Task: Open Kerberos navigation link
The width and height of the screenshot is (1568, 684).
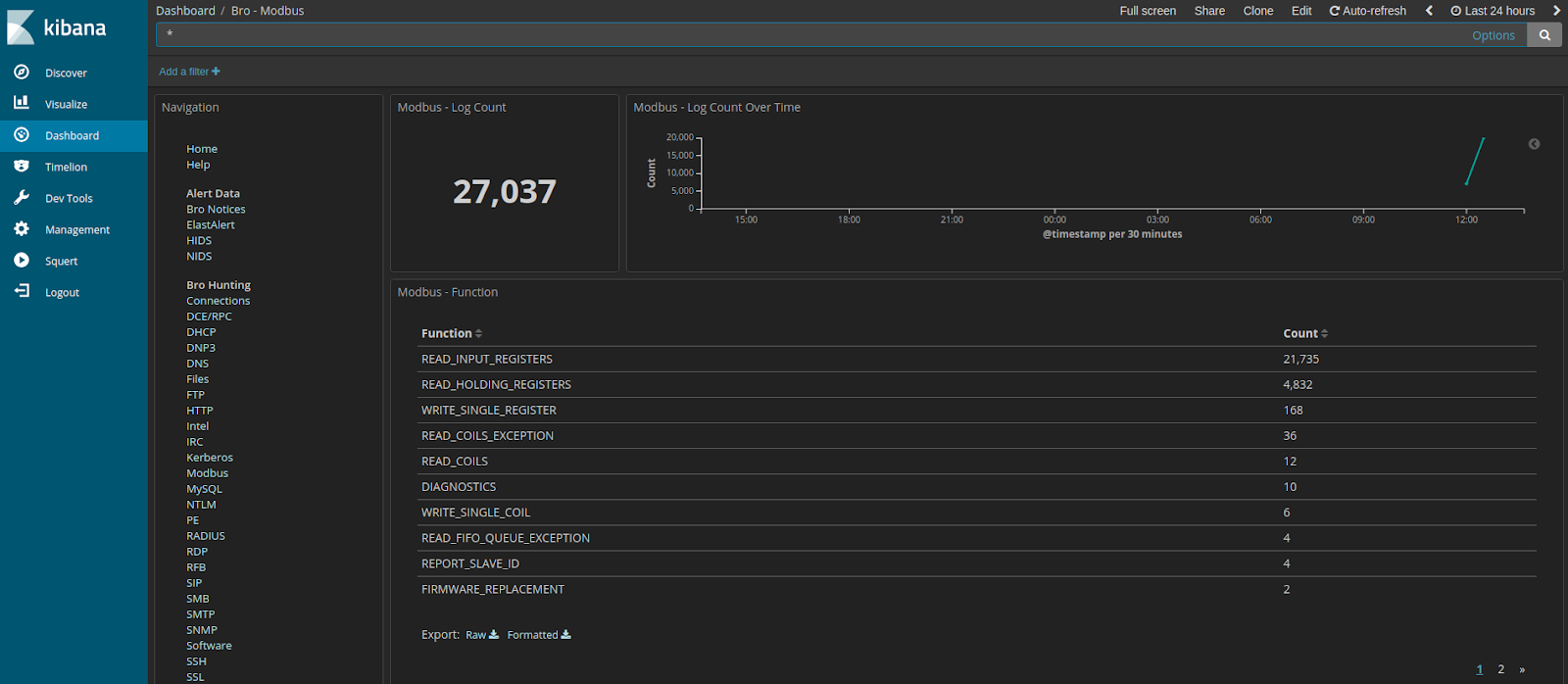Action: [210, 458]
